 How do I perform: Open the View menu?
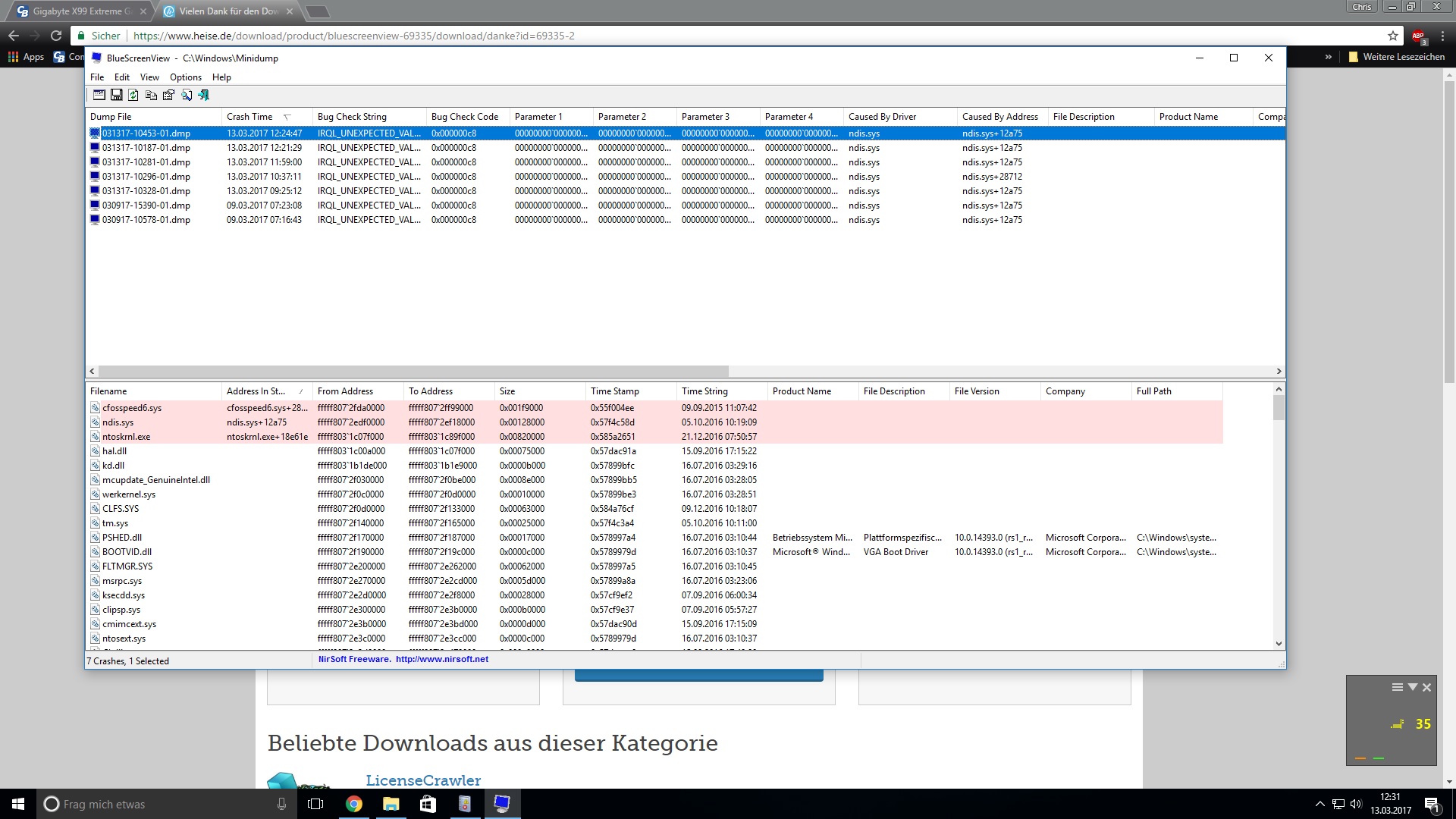[x=149, y=77]
